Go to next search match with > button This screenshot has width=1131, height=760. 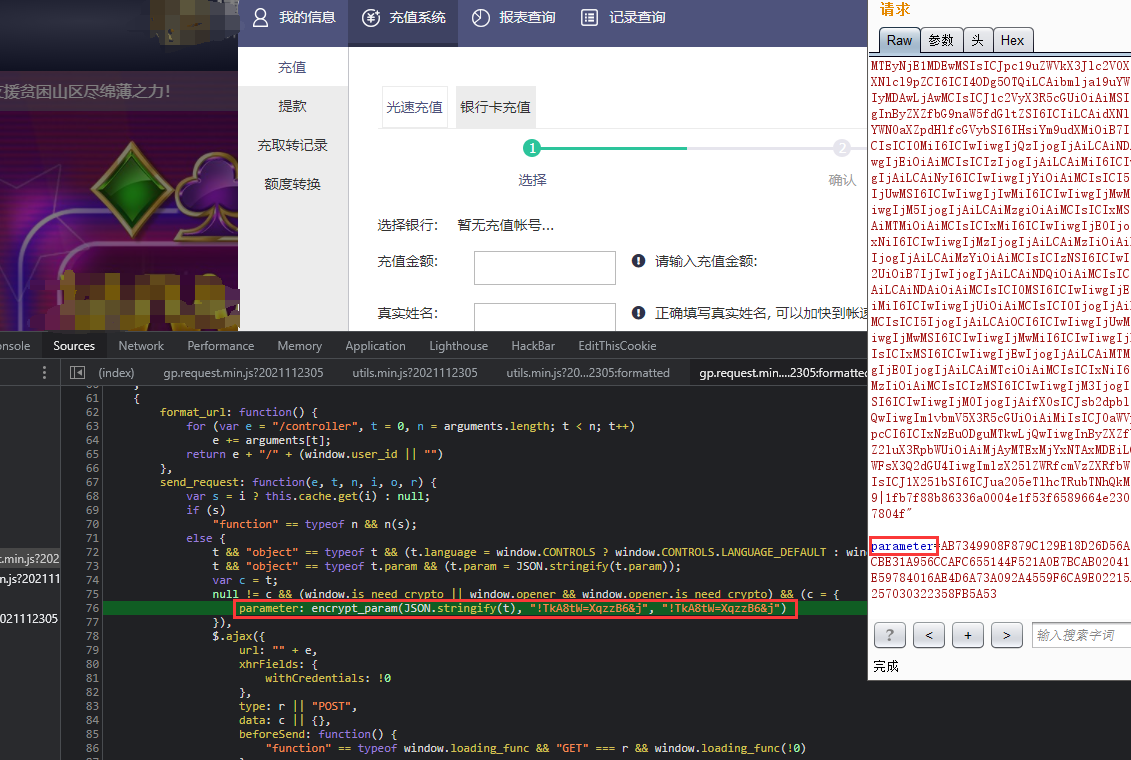click(x=1006, y=634)
